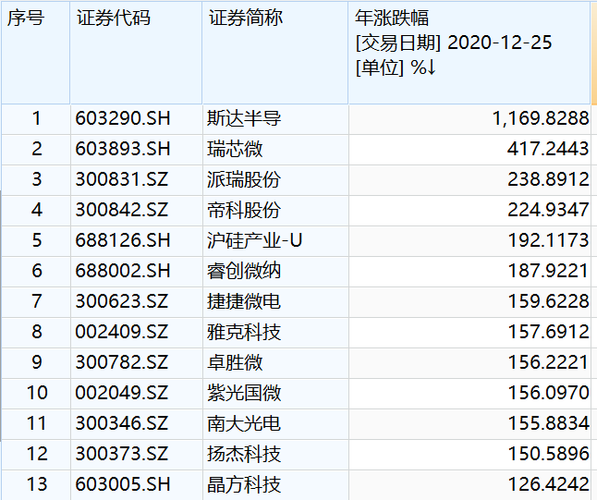Select stock name 沪硅产业-U
This screenshot has height=500, width=597.
[x=254, y=240]
